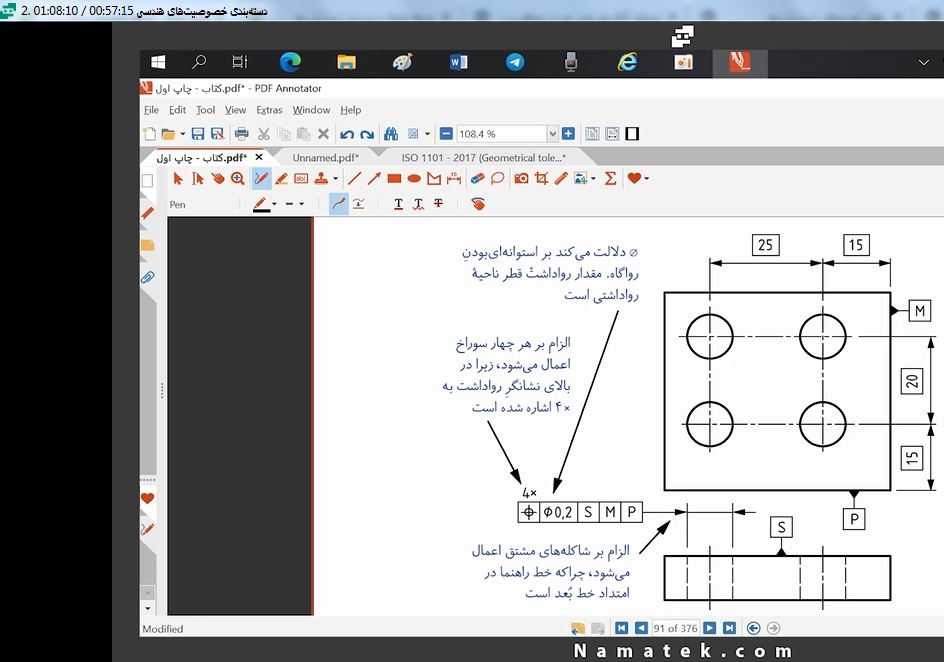The width and height of the screenshot is (944, 662).
Task: Show hidden icons chevron on taskbar
Action: (x=924, y=63)
